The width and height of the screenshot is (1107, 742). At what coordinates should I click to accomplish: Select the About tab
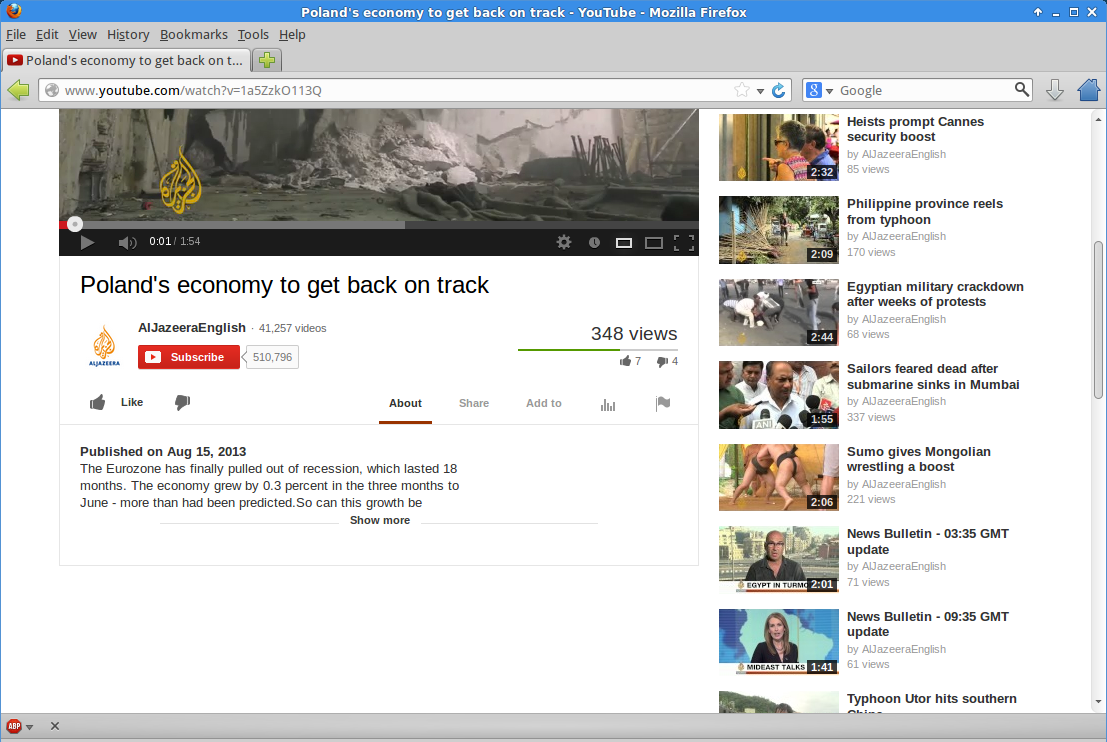[x=405, y=403]
